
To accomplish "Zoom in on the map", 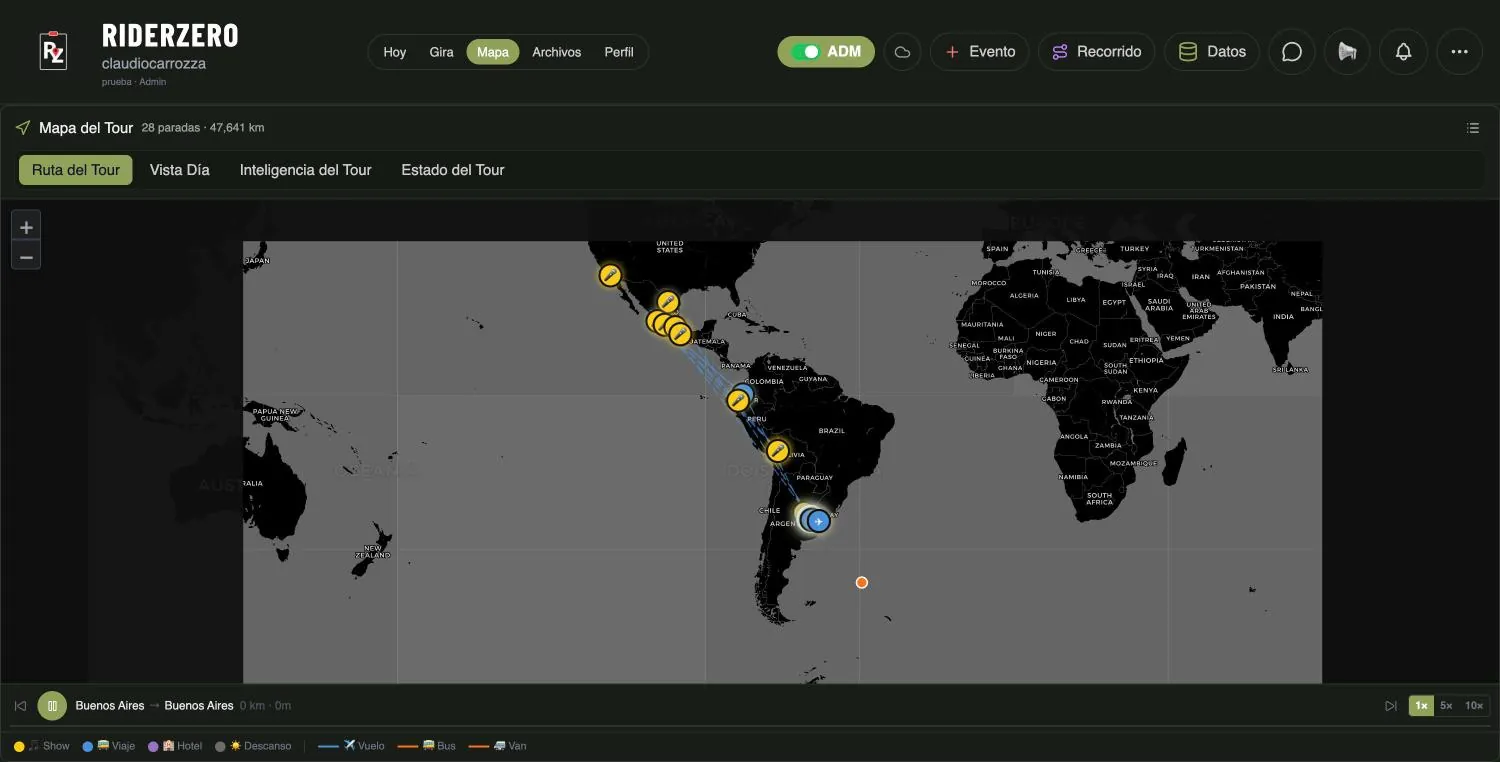I will click(x=26, y=226).
